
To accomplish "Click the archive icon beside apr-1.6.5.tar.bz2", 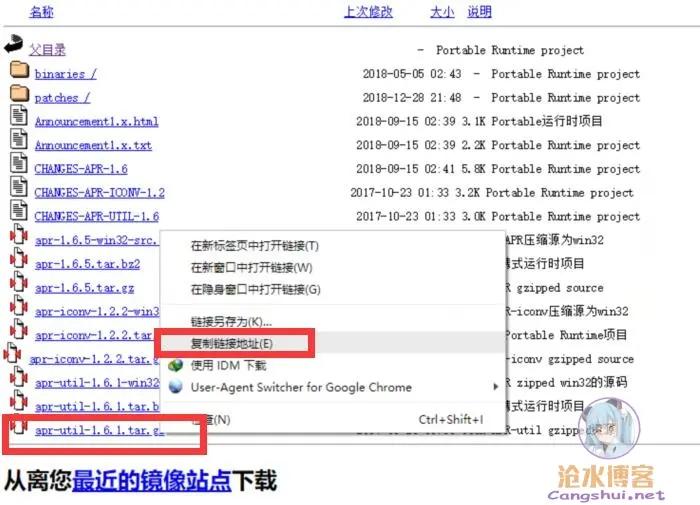I will click(18, 262).
